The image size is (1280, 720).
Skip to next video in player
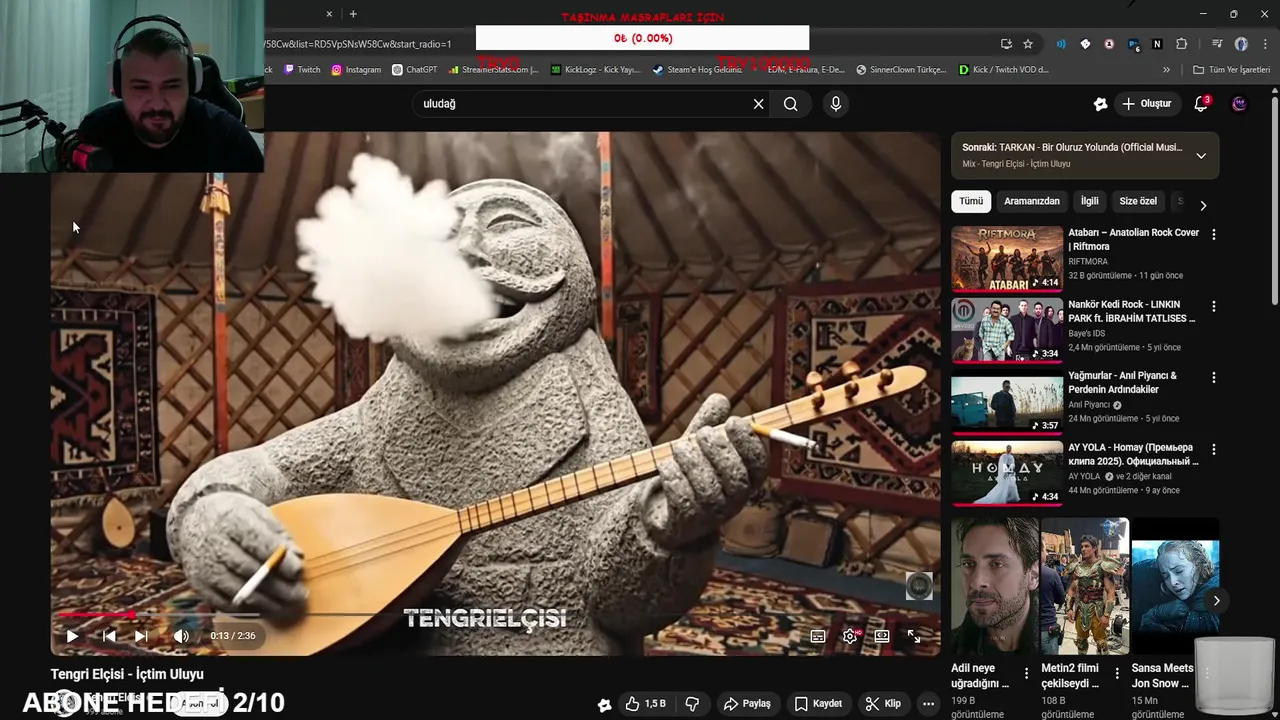(141, 636)
